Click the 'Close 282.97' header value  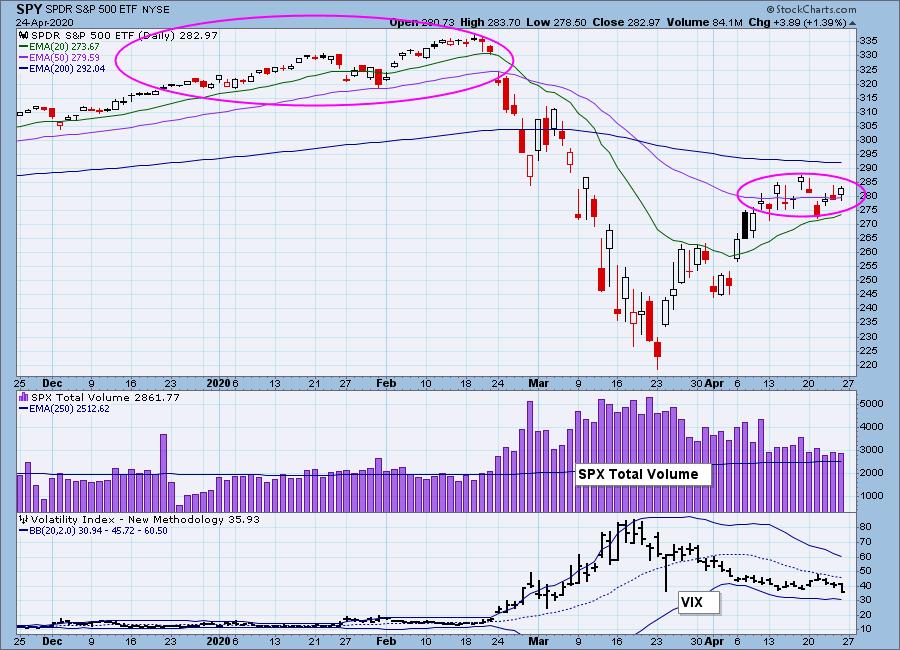pos(626,22)
